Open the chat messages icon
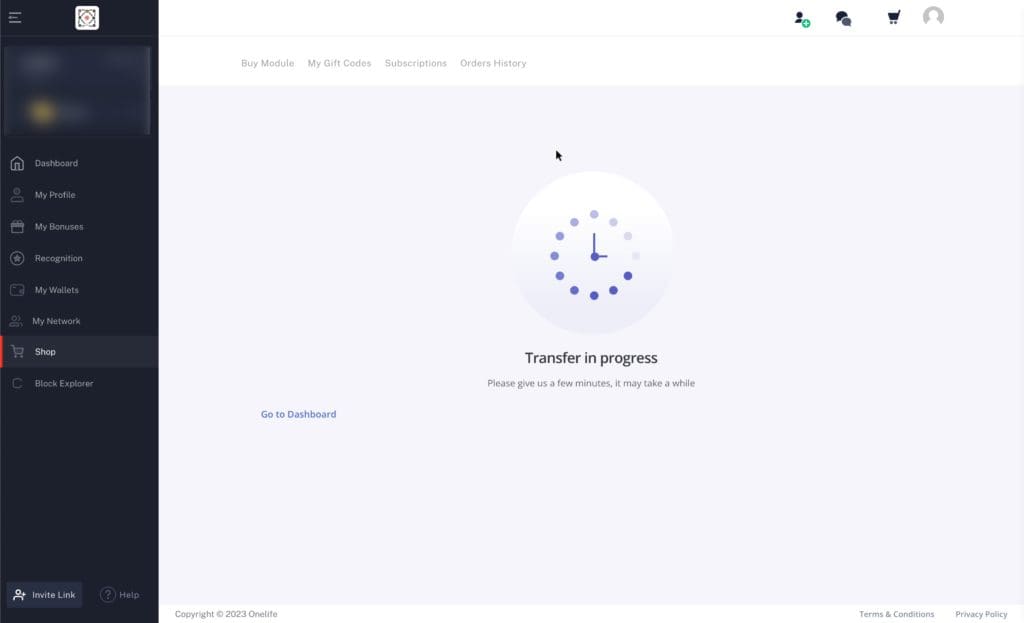Viewport: 1024px width, 623px height. click(843, 18)
